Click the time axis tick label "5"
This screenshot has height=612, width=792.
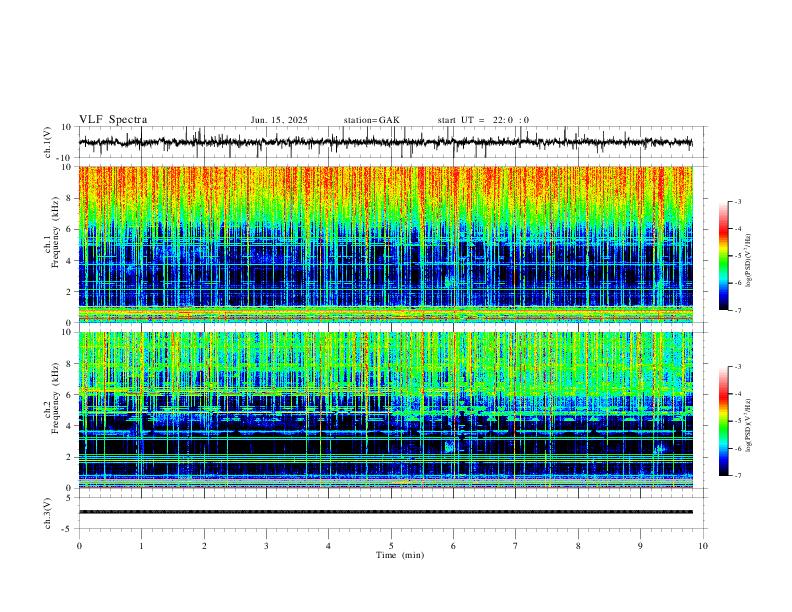point(391,546)
